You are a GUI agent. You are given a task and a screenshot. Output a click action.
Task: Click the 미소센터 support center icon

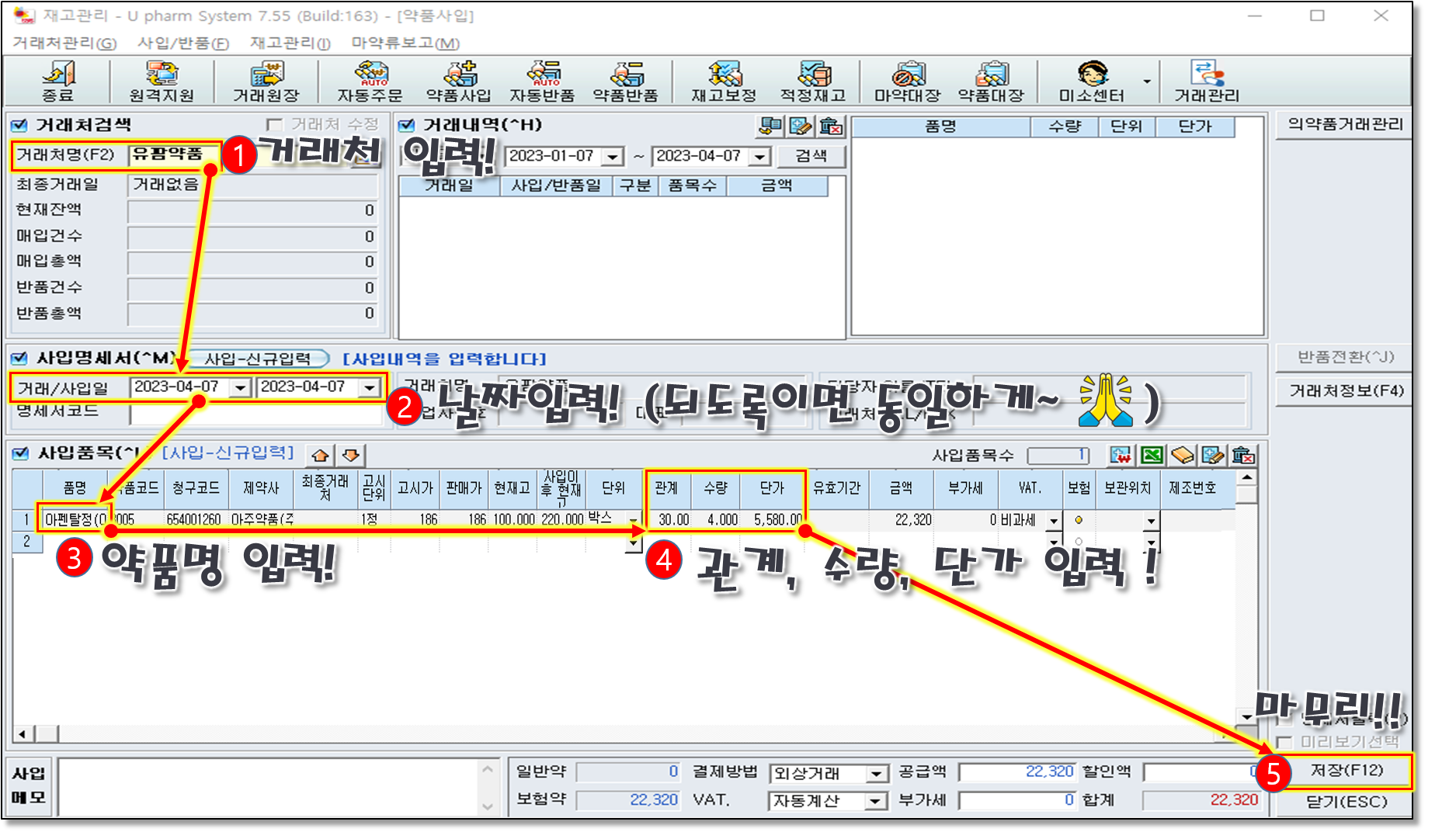click(x=1092, y=81)
